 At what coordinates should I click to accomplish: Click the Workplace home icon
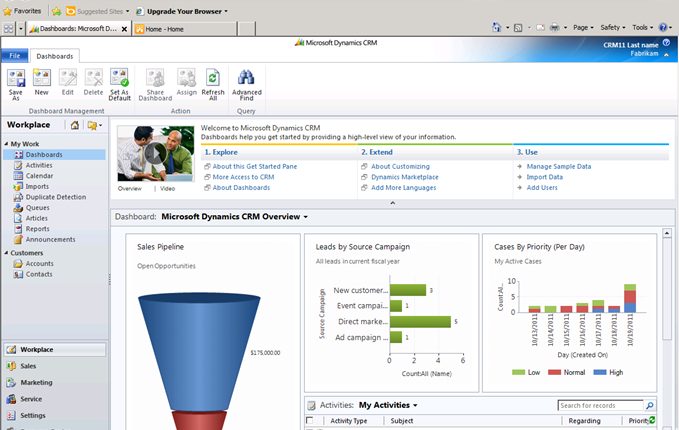[75, 125]
